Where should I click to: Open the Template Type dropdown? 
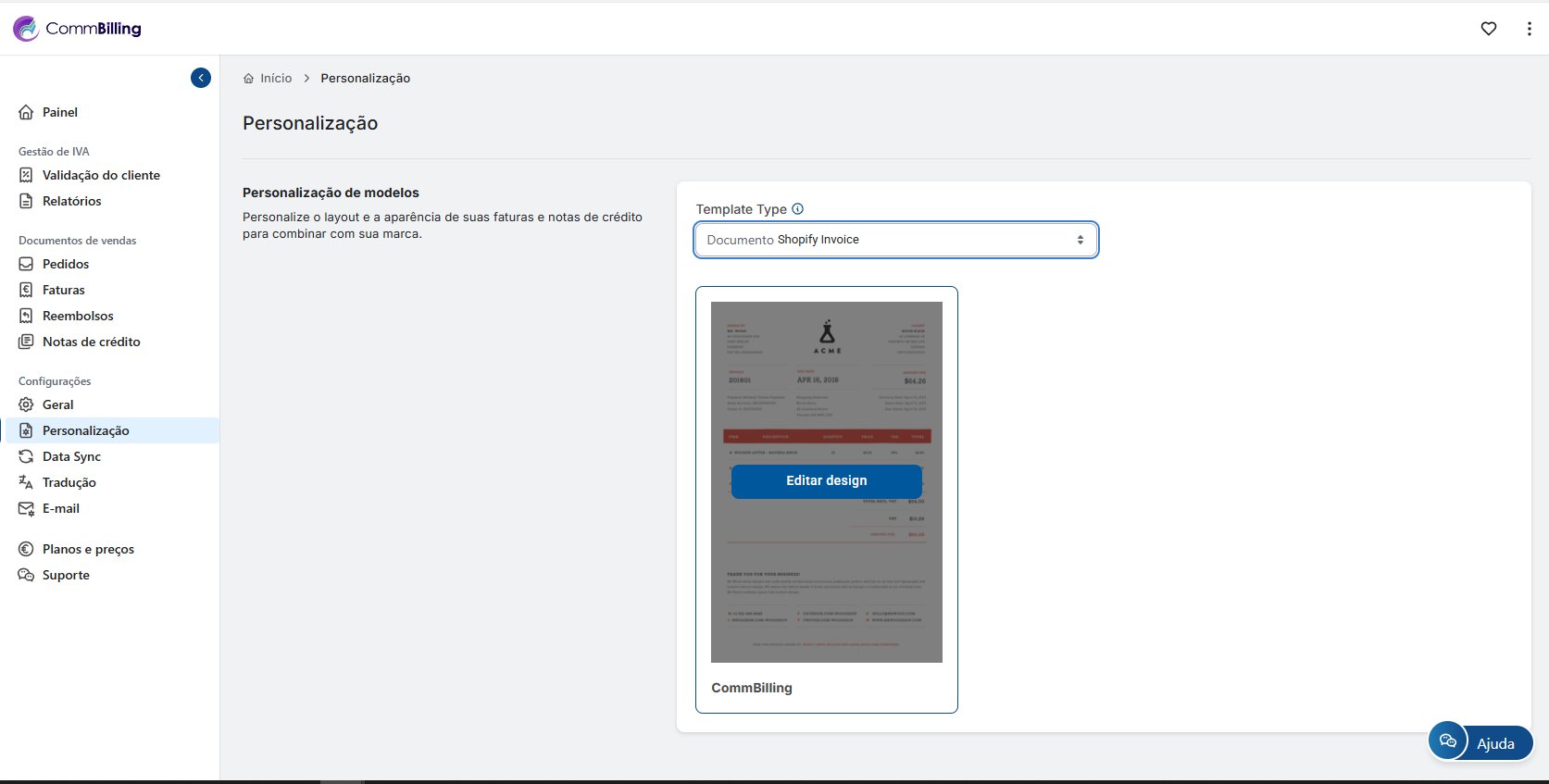(895, 240)
